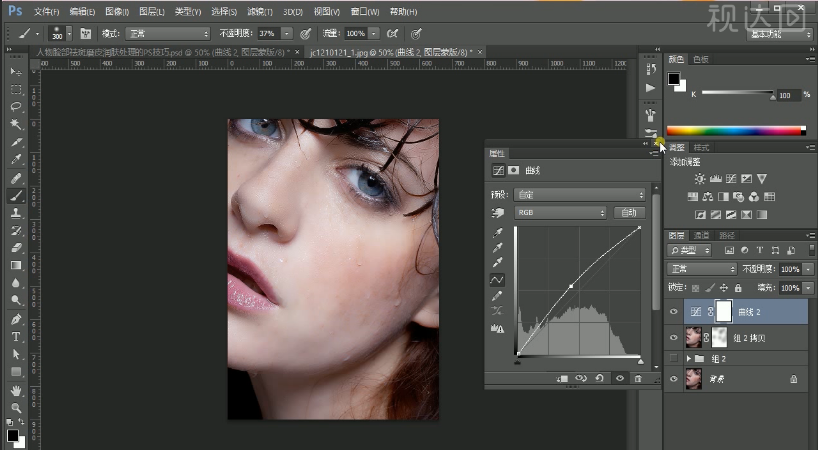Screen dimensions: 818x450
Task: Select the Brush tool in toolbox
Action: 16,196
